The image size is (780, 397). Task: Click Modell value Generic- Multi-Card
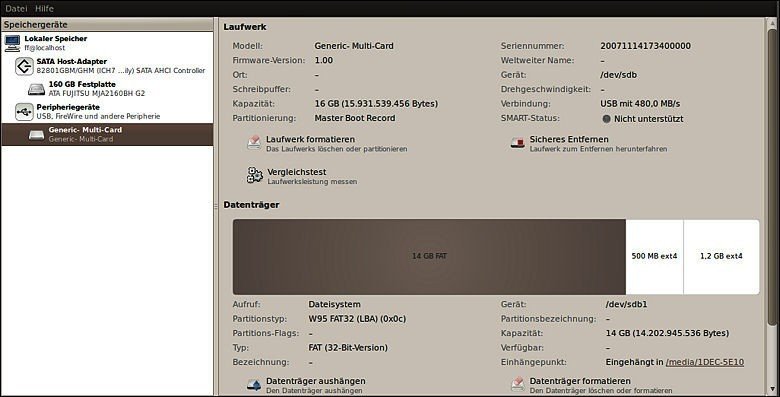tap(354, 46)
